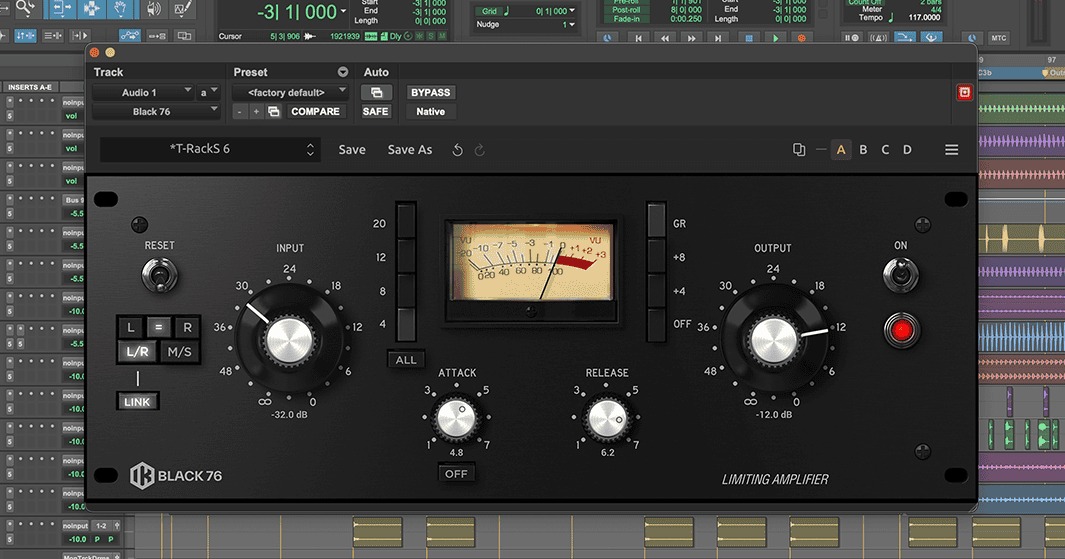Toggle the equals channel link button

[x=159, y=327]
